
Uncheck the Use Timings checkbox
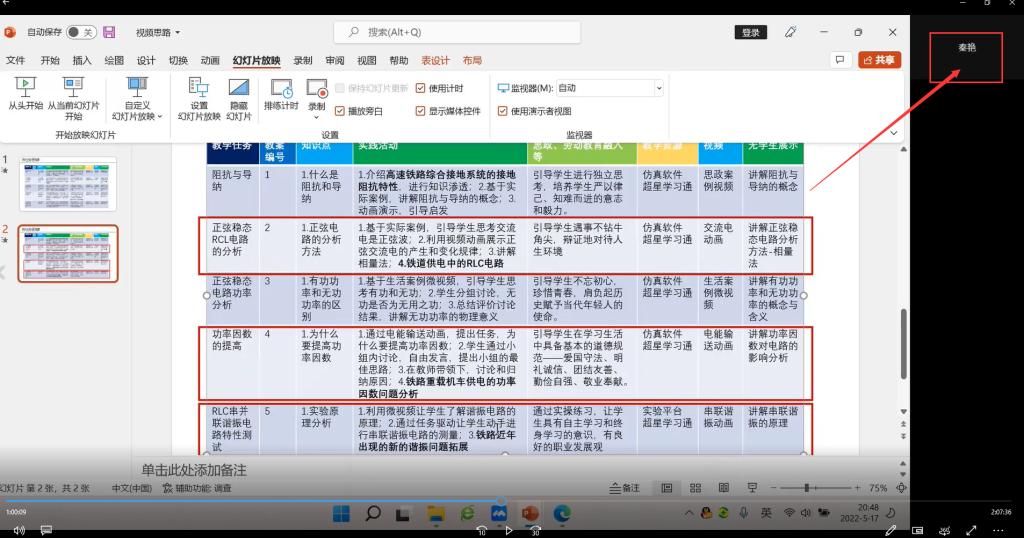point(421,88)
